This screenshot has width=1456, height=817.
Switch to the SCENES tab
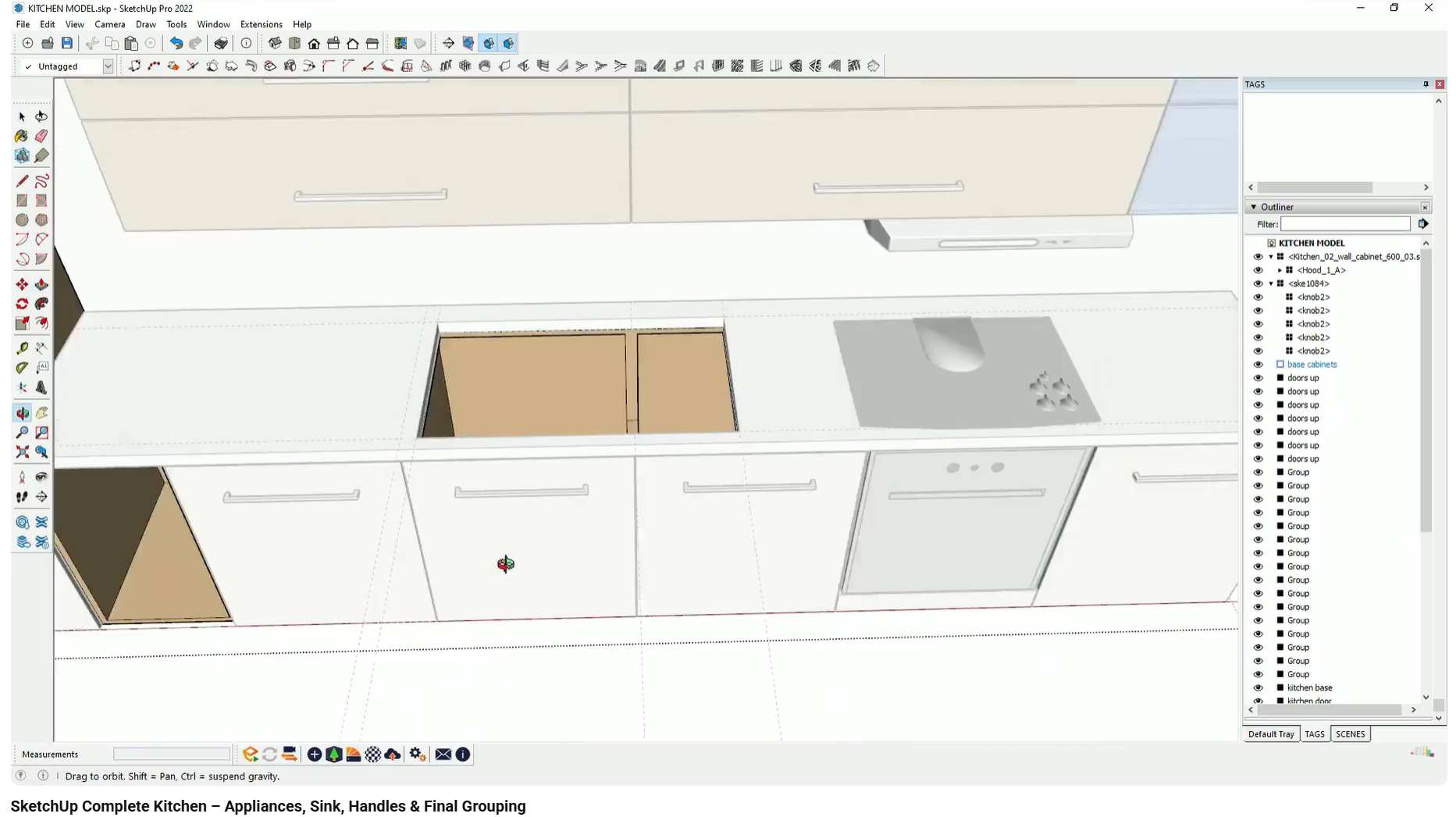pyautogui.click(x=1351, y=733)
